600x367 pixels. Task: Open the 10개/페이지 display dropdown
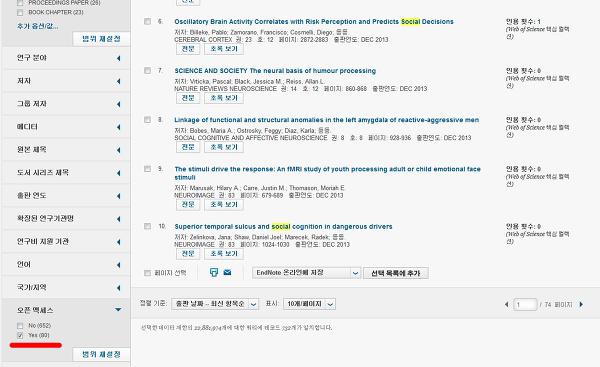(310, 304)
